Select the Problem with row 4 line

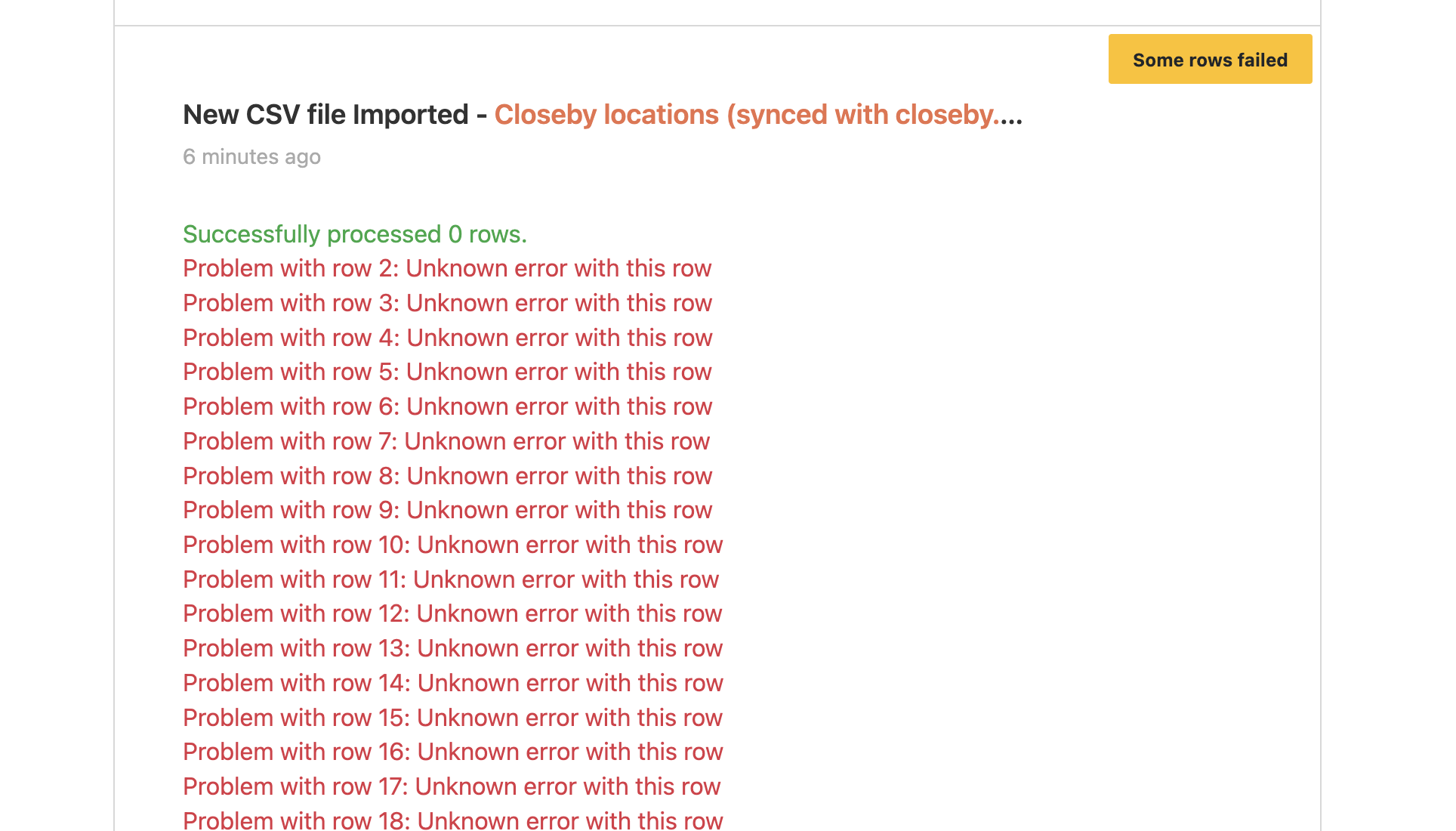point(447,338)
